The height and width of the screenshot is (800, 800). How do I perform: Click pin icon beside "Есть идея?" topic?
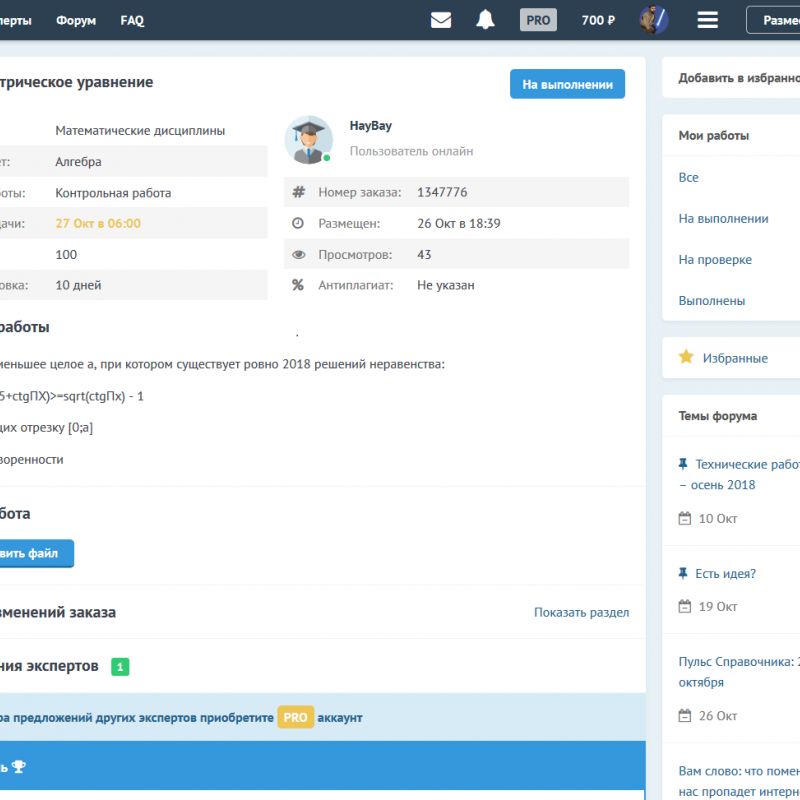683,574
